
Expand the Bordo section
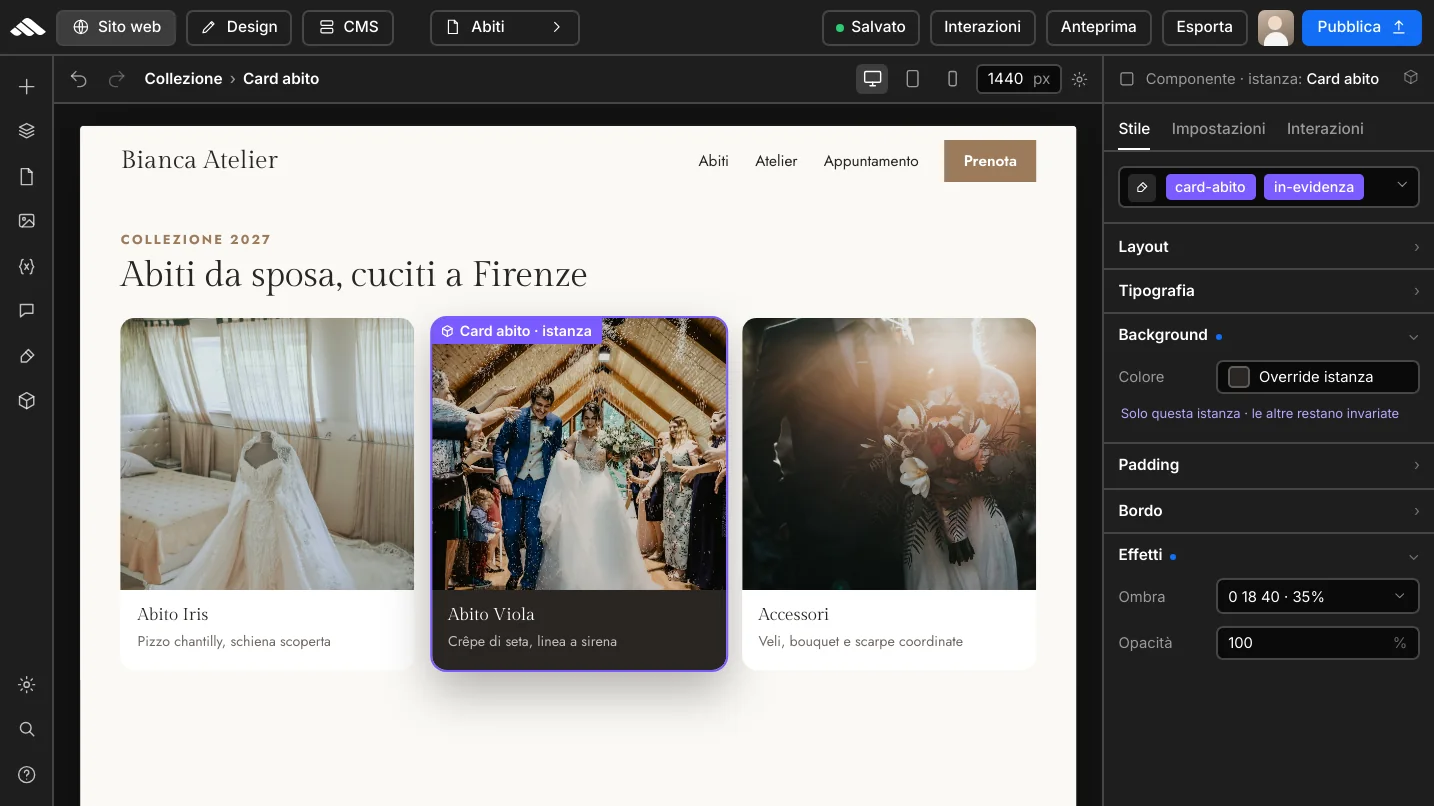(1268, 511)
